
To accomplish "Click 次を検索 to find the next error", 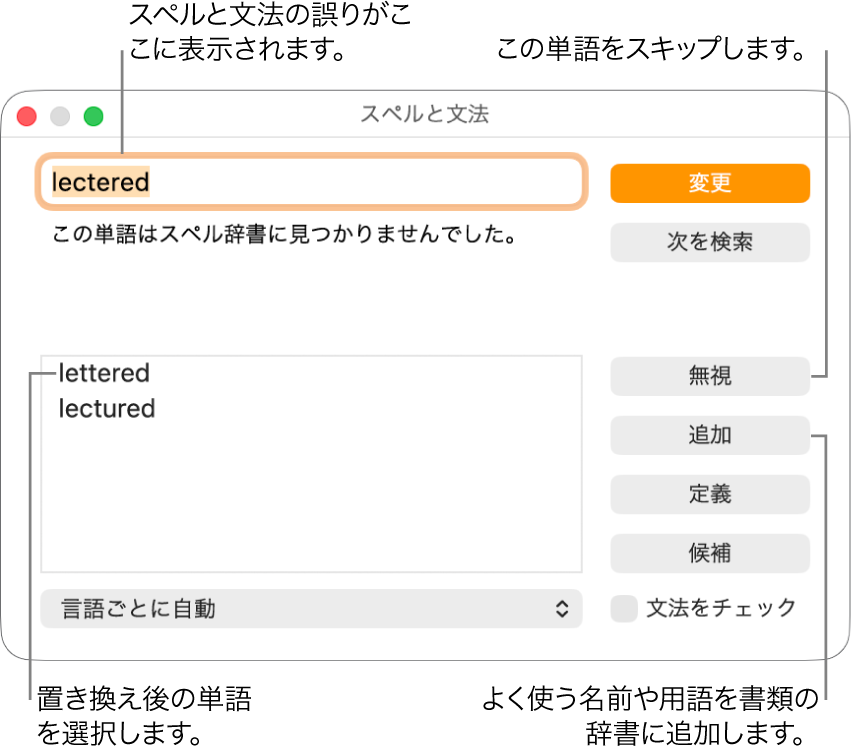I will 710,242.
